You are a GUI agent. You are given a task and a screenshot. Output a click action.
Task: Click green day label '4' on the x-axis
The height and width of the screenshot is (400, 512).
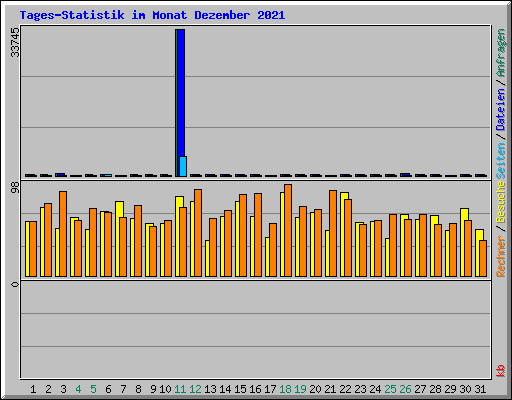(x=78, y=389)
